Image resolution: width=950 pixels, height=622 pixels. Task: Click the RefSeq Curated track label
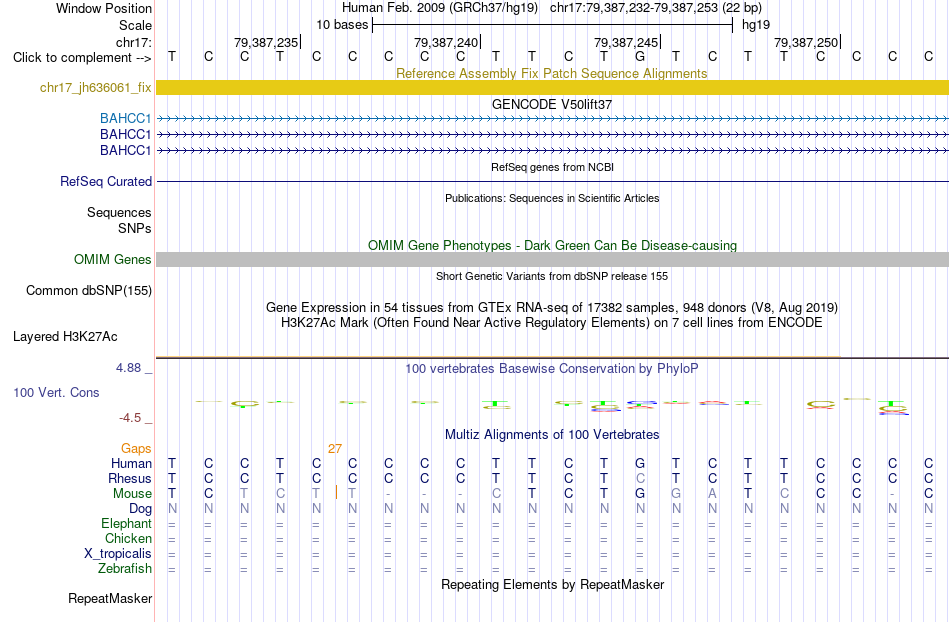(106, 182)
